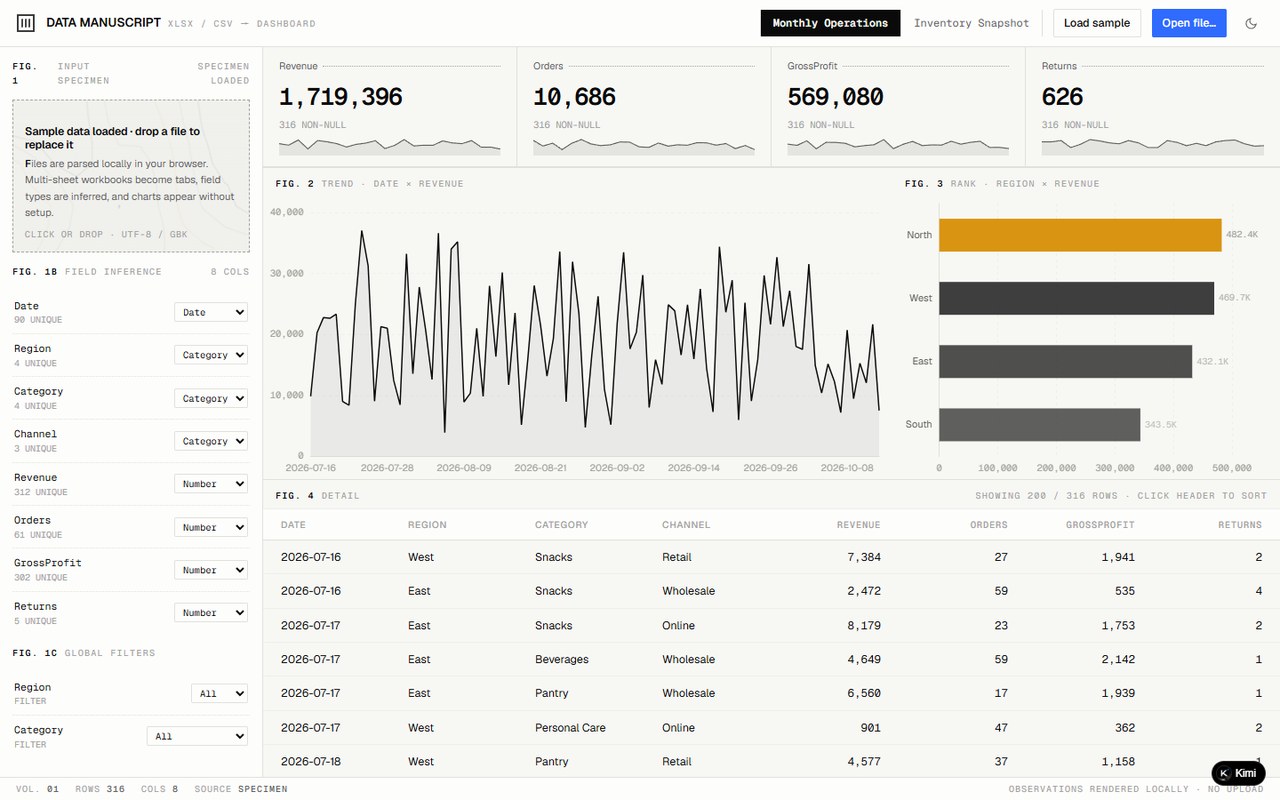The height and width of the screenshot is (800, 1280).
Task: Open the Category global filter dropdown
Action: tap(197, 736)
